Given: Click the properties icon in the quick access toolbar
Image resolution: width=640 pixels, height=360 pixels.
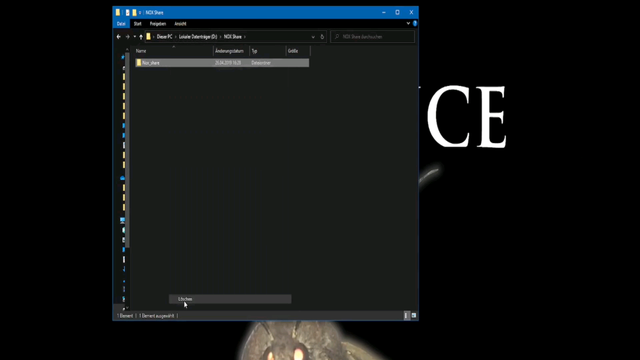Looking at the screenshot, I should [x=127, y=13].
